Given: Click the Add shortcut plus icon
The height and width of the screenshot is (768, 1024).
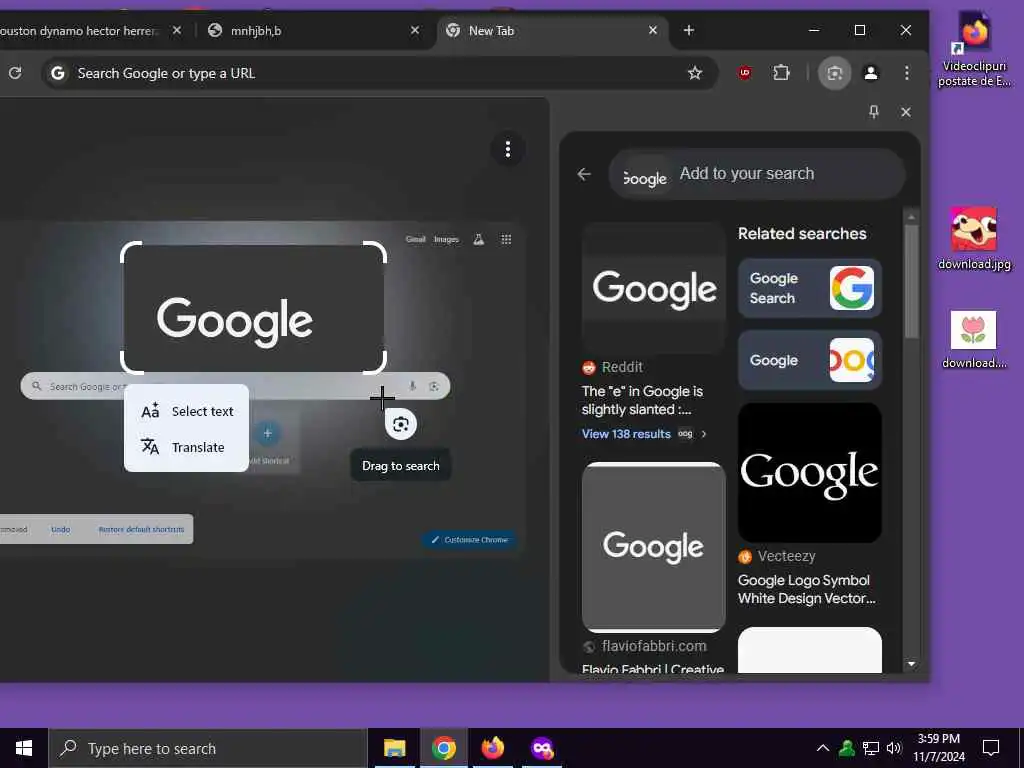Looking at the screenshot, I should 267,433.
